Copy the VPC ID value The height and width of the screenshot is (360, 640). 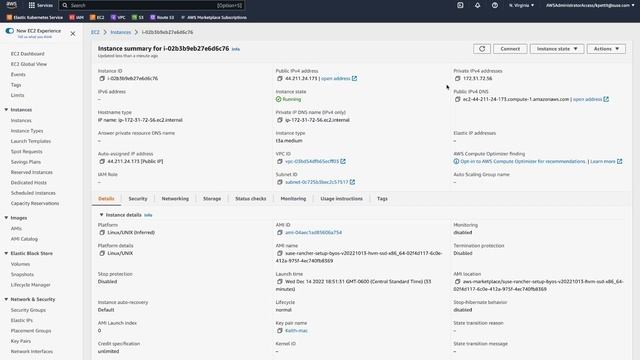point(280,161)
